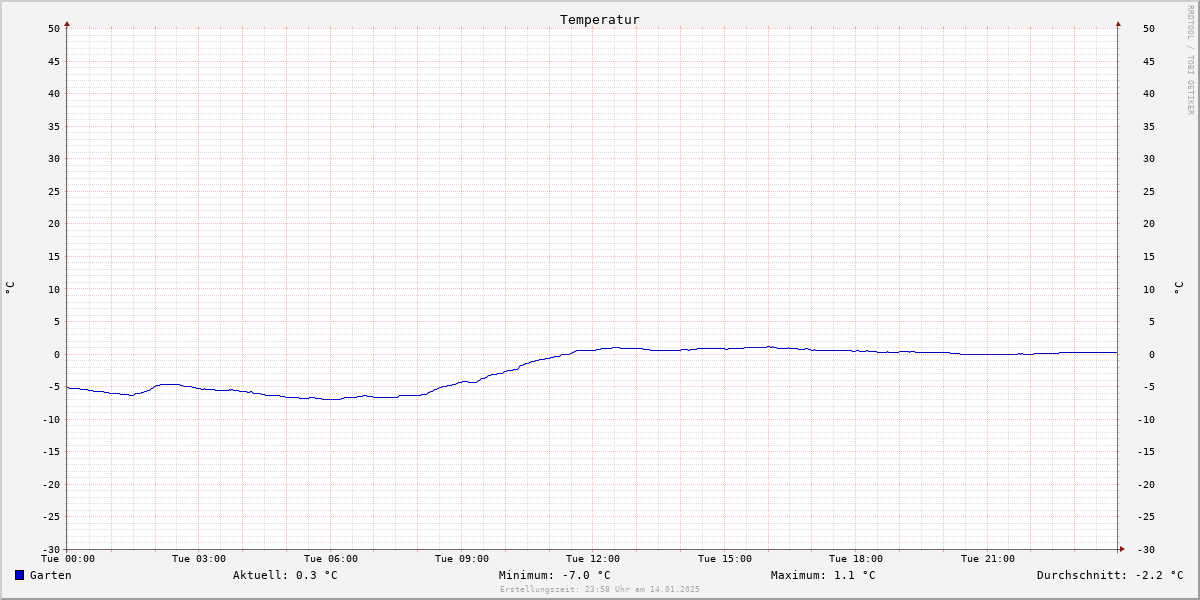Click the red arrow ending the time axis

(x=1122, y=549)
